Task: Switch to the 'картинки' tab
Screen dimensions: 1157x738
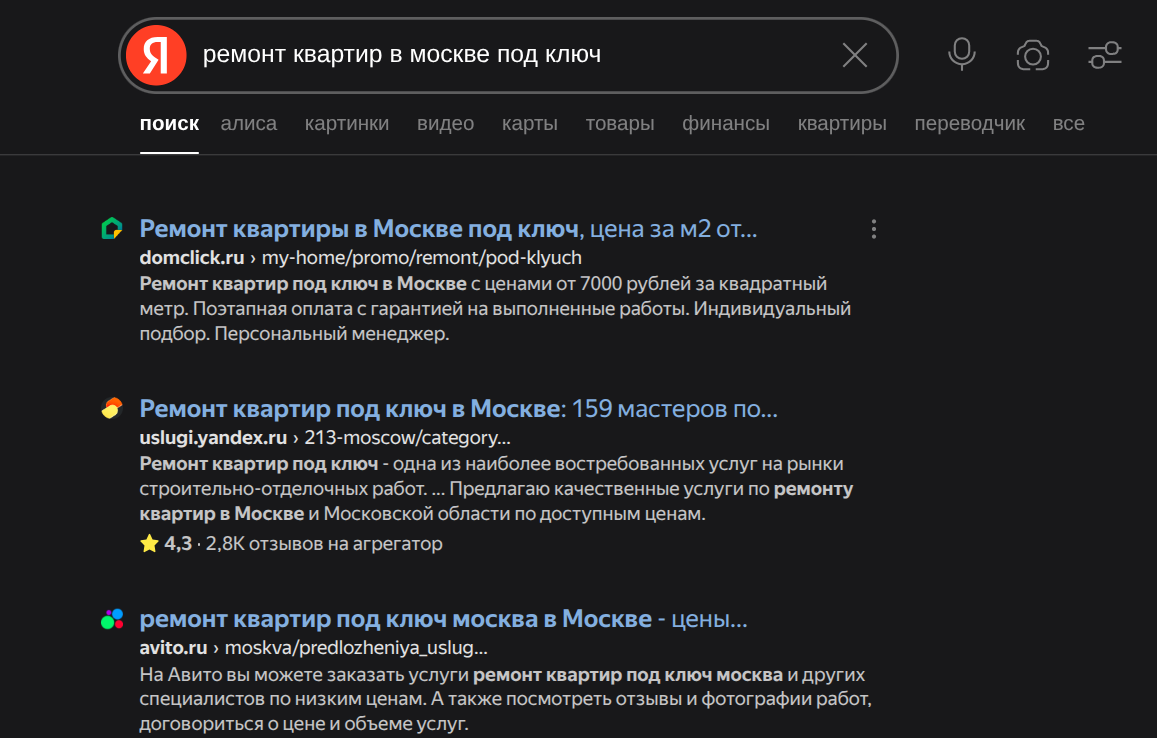Action: [x=346, y=123]
